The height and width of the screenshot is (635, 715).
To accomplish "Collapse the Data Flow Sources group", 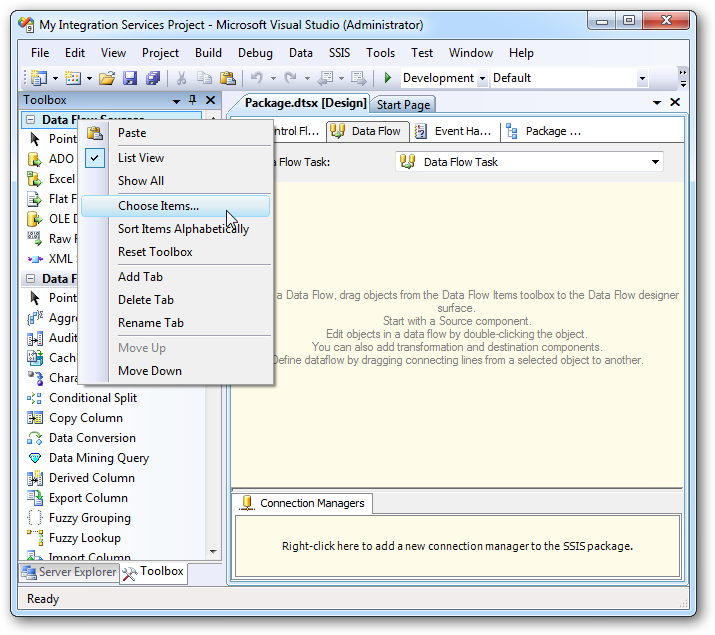I will click(x=31, y=120).
